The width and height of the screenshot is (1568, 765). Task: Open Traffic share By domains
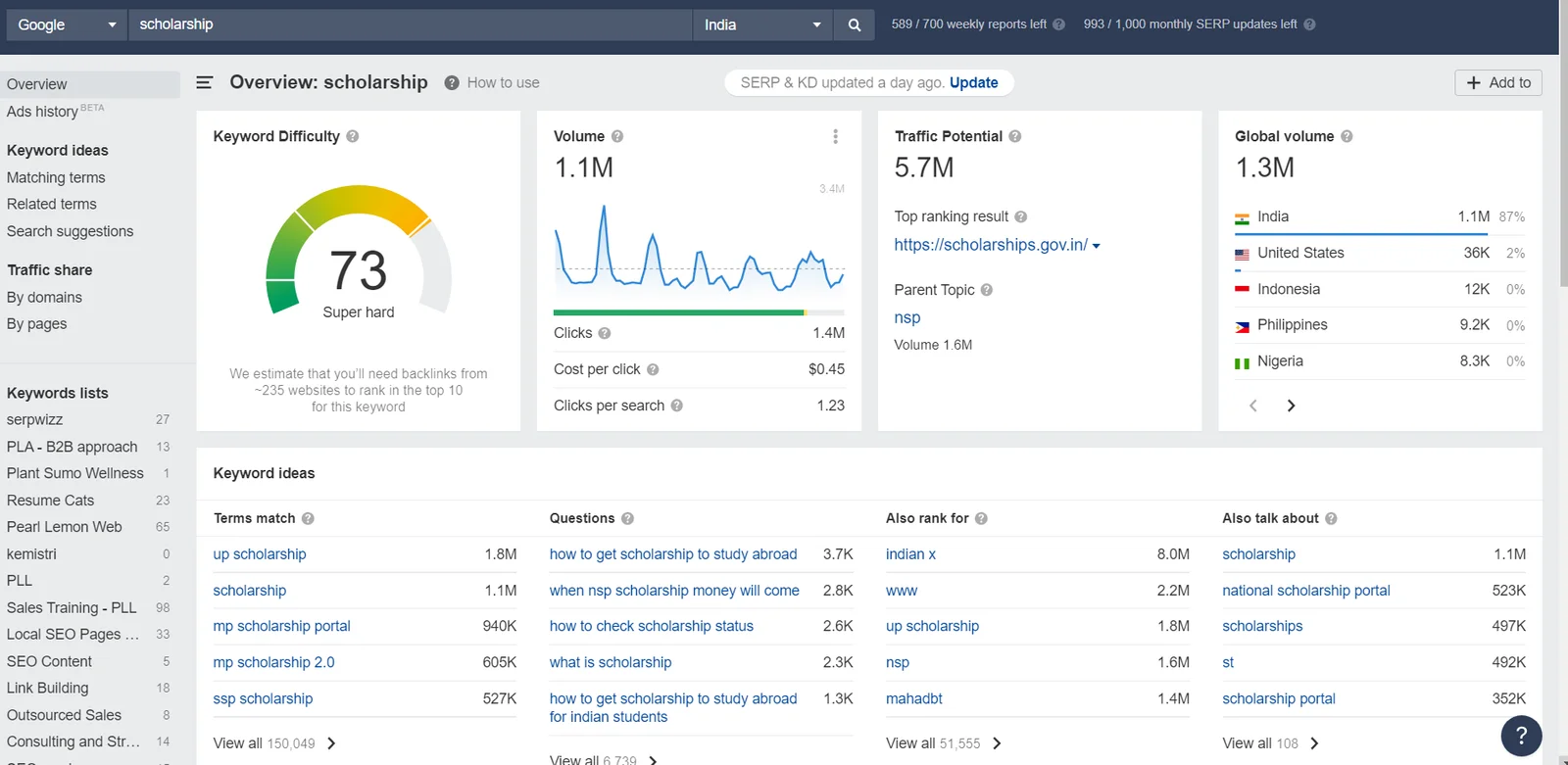click(x=44, y=297)
